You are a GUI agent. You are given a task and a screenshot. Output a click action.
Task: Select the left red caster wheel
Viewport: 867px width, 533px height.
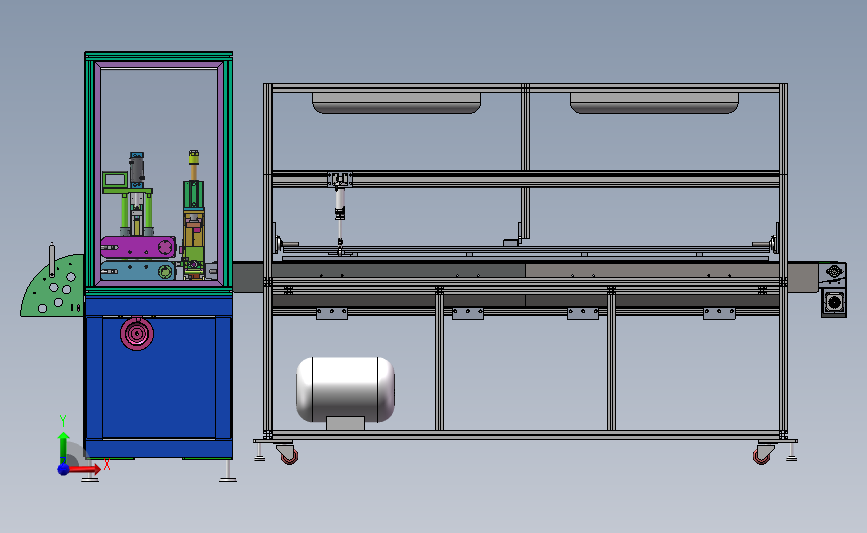coord(288,455)
